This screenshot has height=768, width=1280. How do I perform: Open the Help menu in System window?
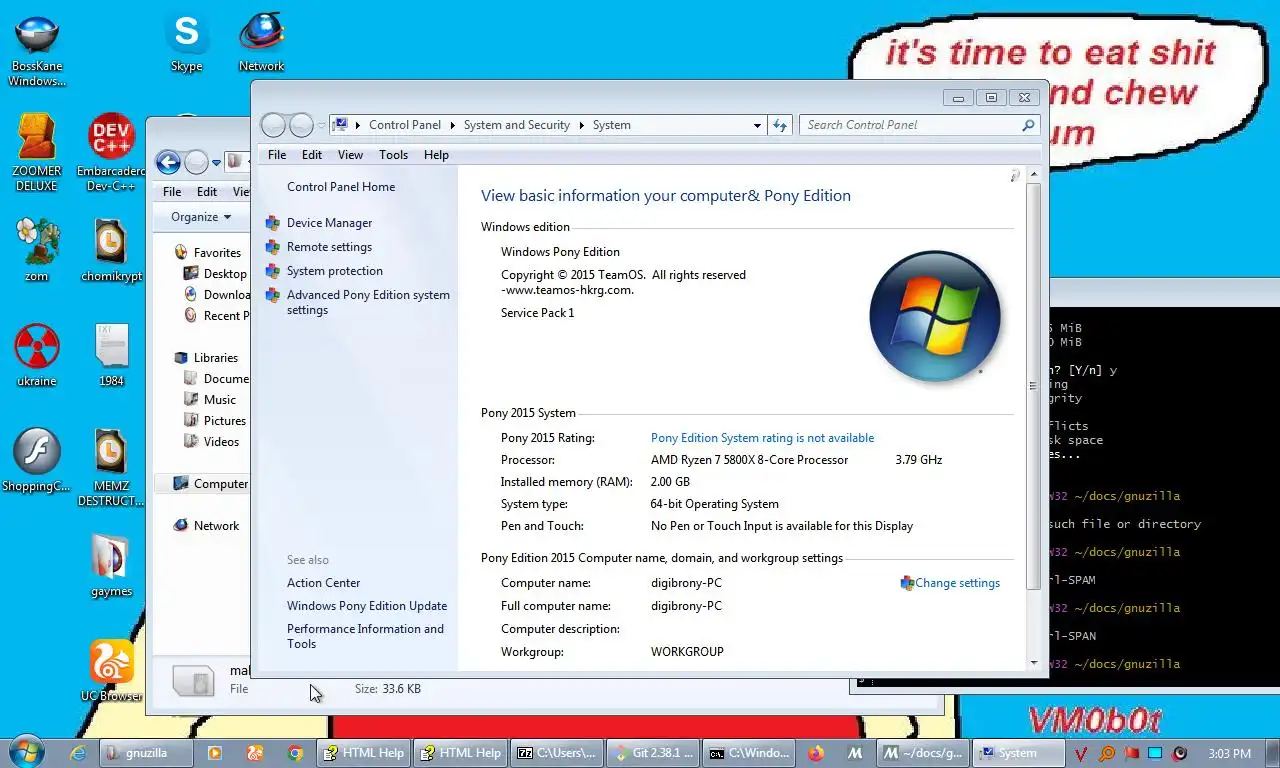point(436,155)
